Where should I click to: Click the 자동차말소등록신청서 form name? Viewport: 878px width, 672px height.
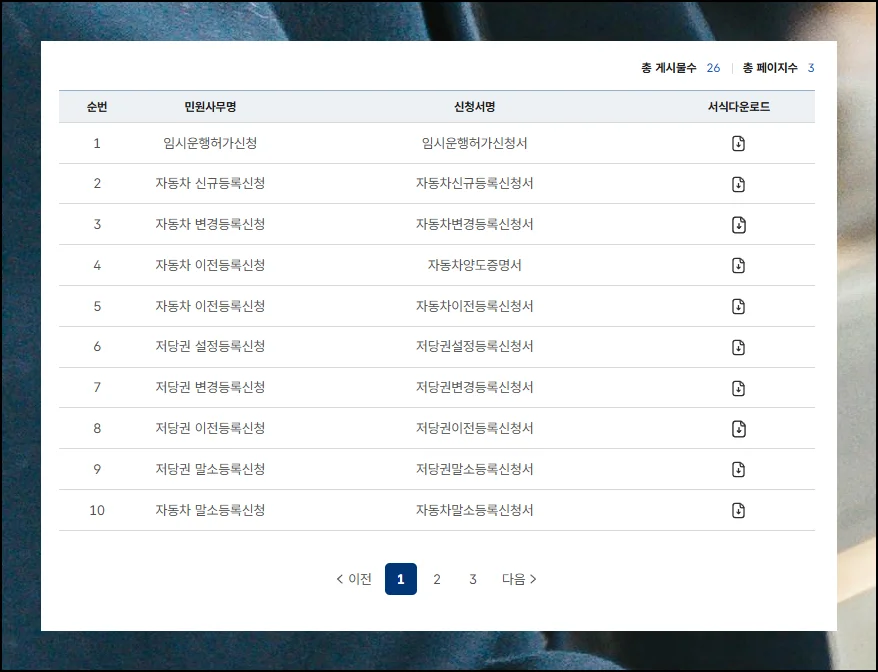474,510
